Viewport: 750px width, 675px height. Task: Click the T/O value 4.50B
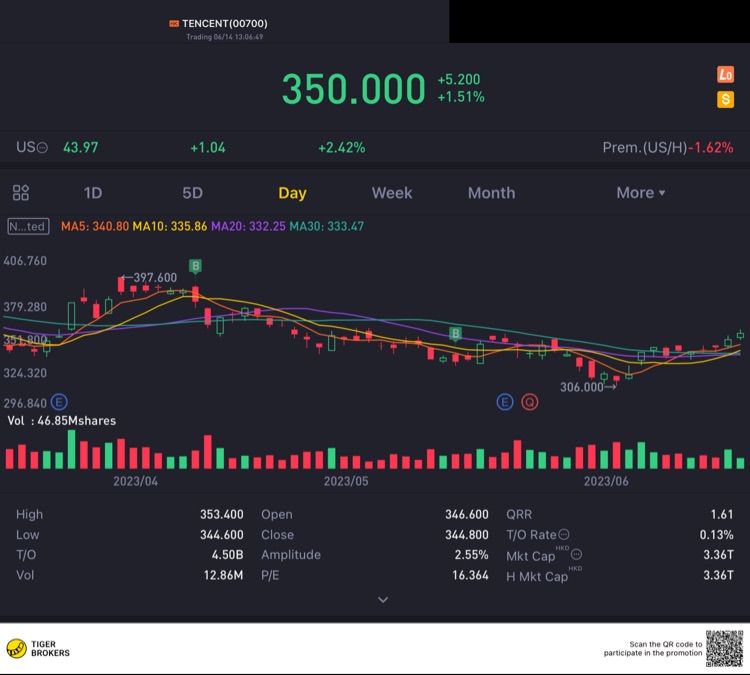[227, 555]
